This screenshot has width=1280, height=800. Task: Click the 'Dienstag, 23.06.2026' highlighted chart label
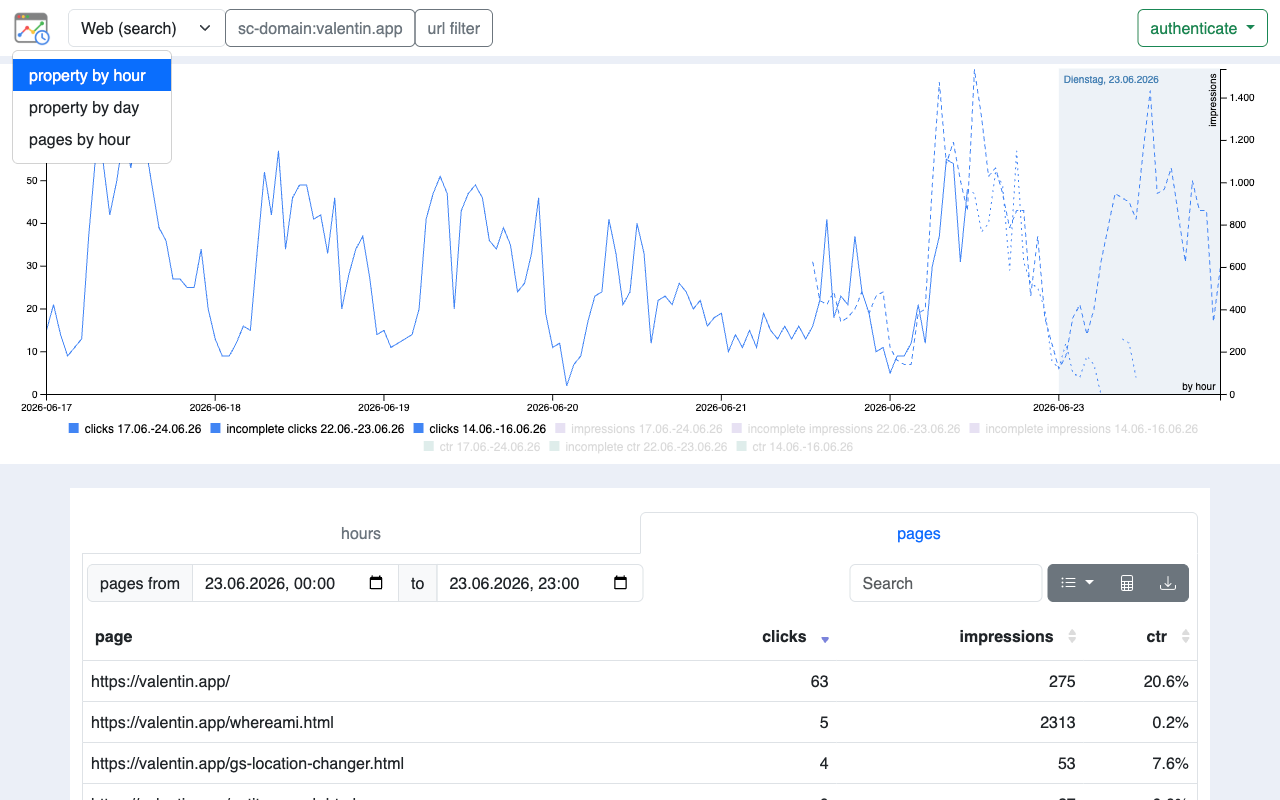point(1110,79)
